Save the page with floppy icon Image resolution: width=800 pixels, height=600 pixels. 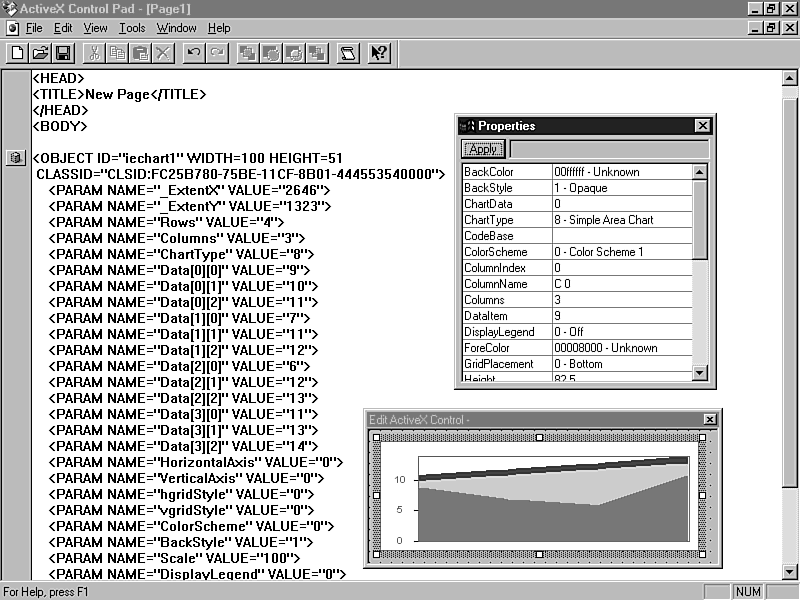[62, 52]
